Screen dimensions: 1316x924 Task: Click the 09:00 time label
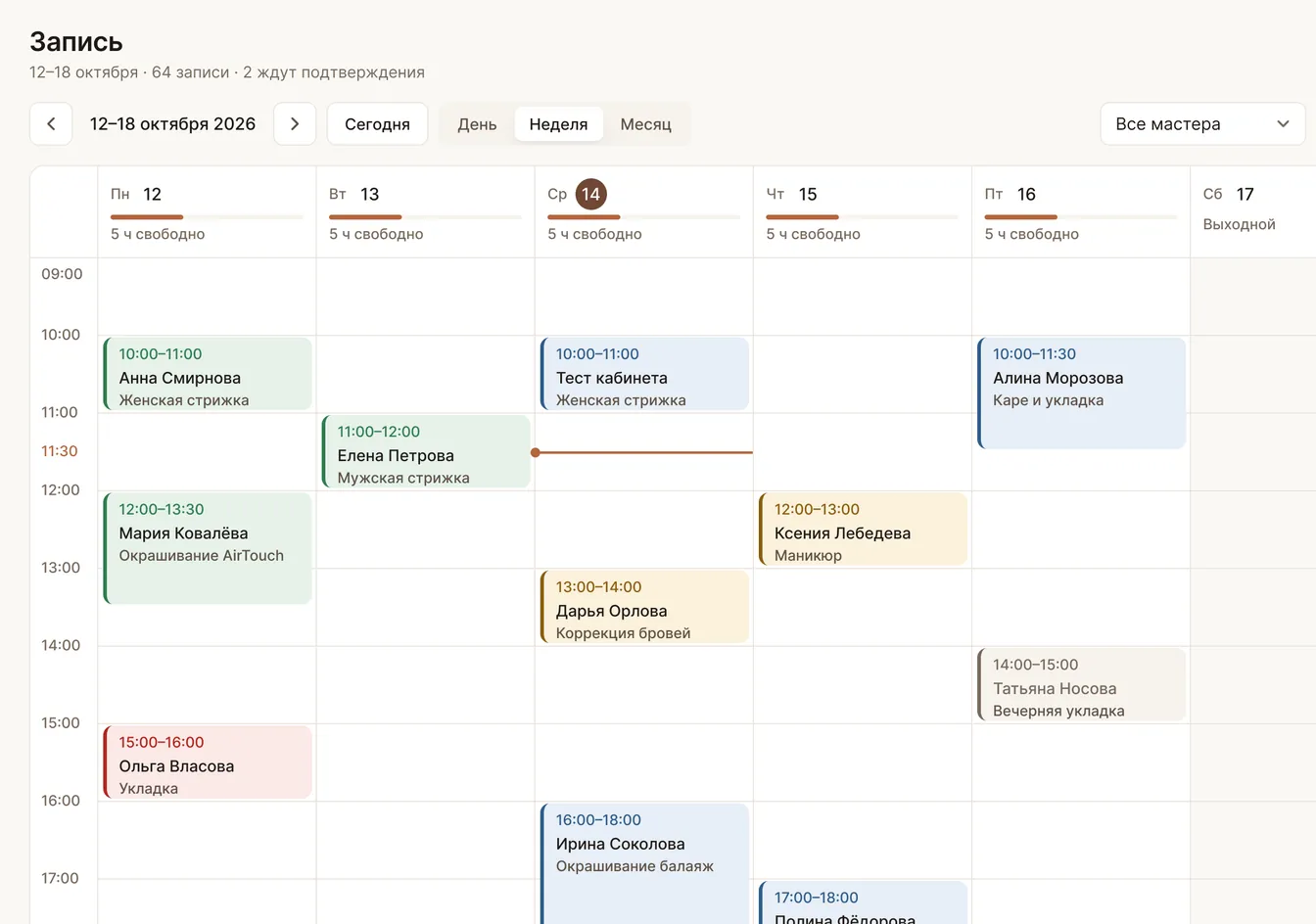pyautogui.click(x=62, y=274)
